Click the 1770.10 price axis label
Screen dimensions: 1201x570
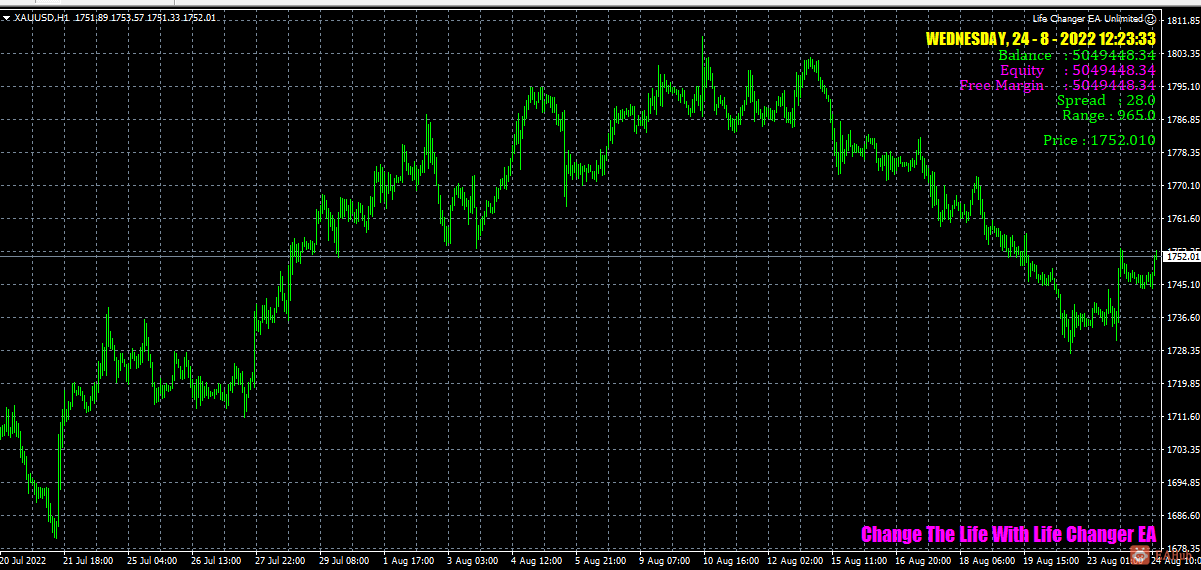click(1182, 185)
